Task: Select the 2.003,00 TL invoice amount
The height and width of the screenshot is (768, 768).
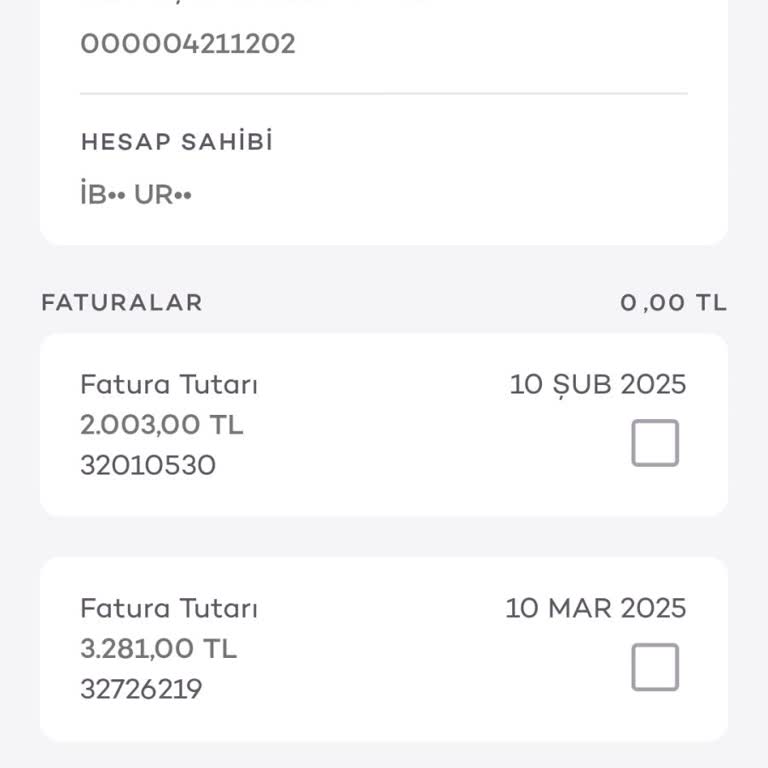Action: [x=162, y=425]
